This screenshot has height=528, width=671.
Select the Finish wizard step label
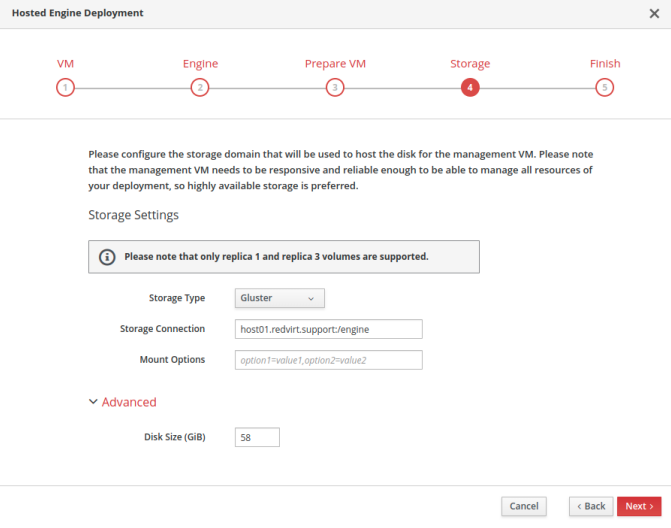coord(605,64)
